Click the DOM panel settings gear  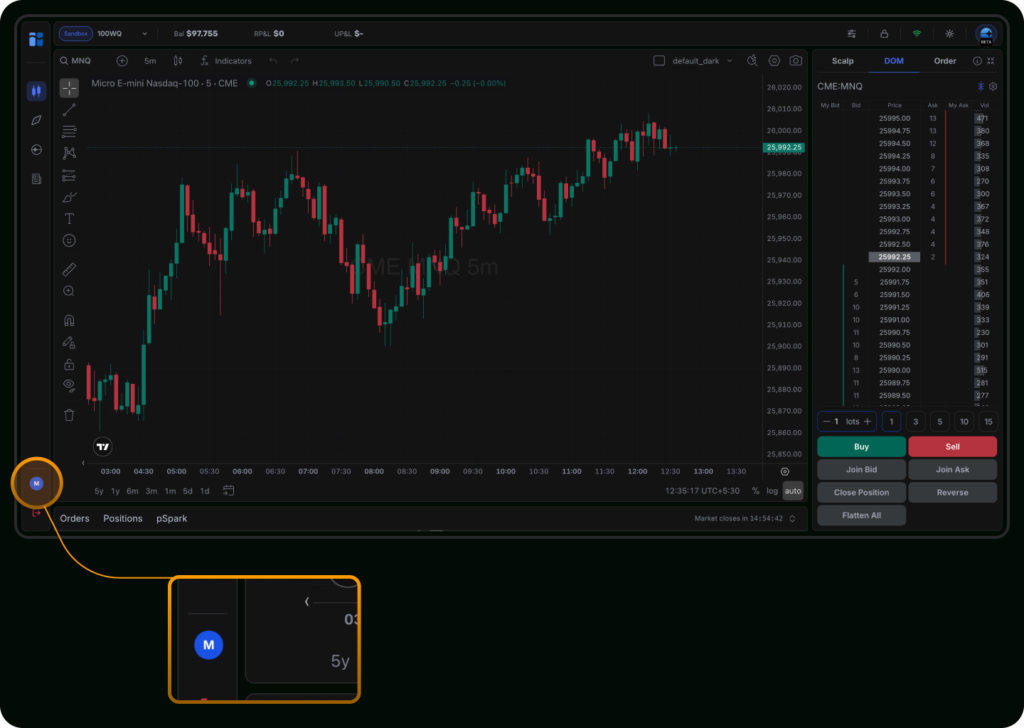coord(993,87)
